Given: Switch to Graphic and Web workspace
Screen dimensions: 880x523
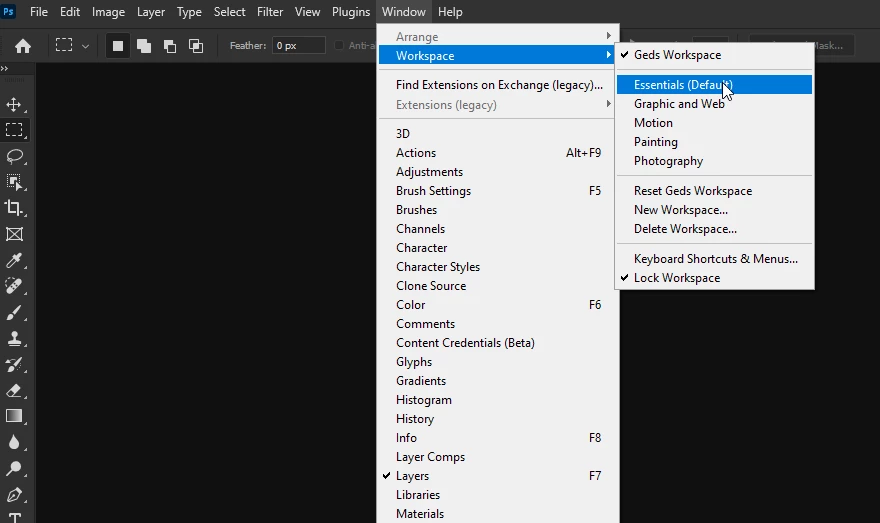Looking at the screenshot, I should point(714,104).
